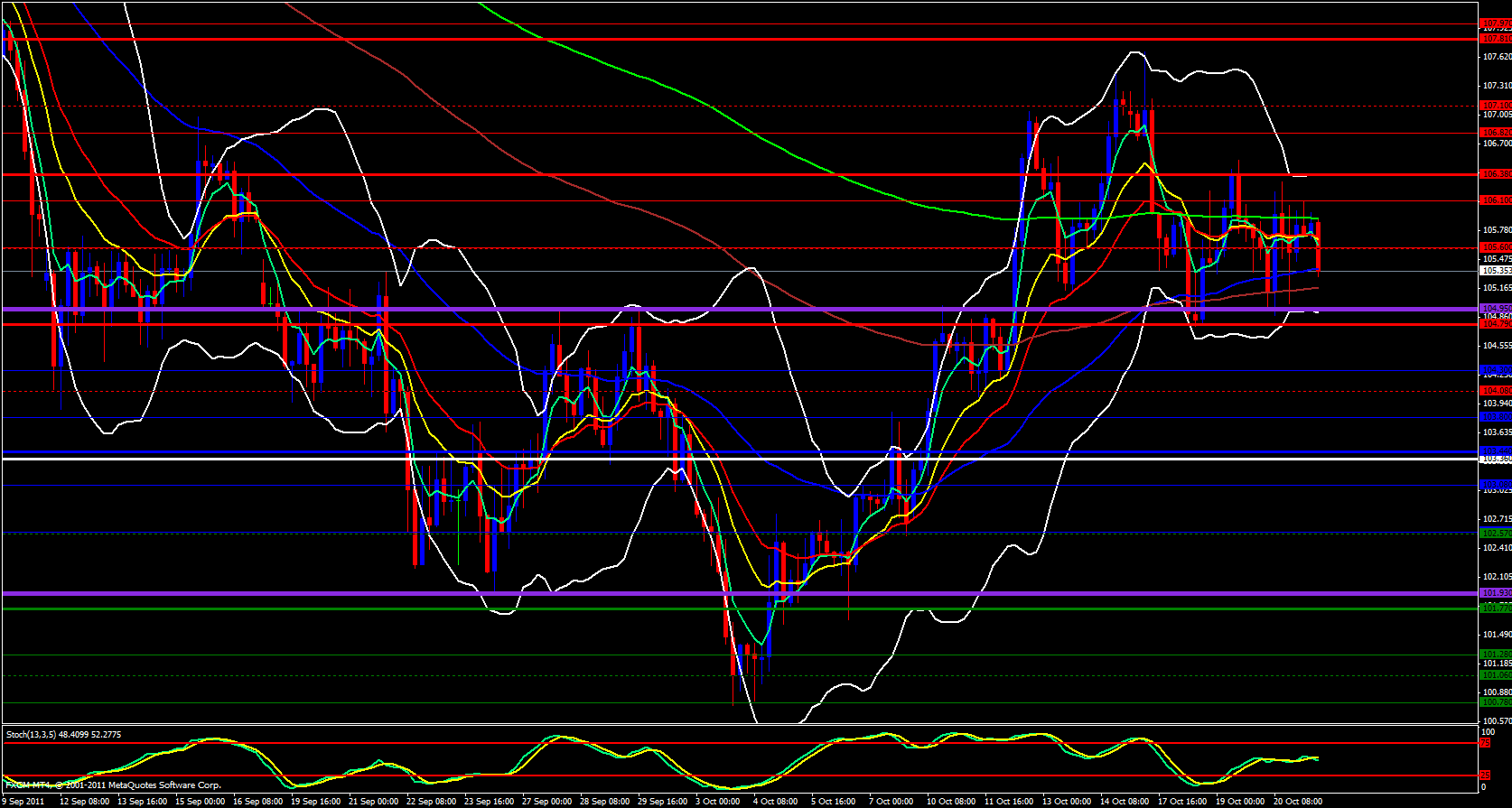
Task: Click the red 105.600 price level tag
Action: point(1496,247)
